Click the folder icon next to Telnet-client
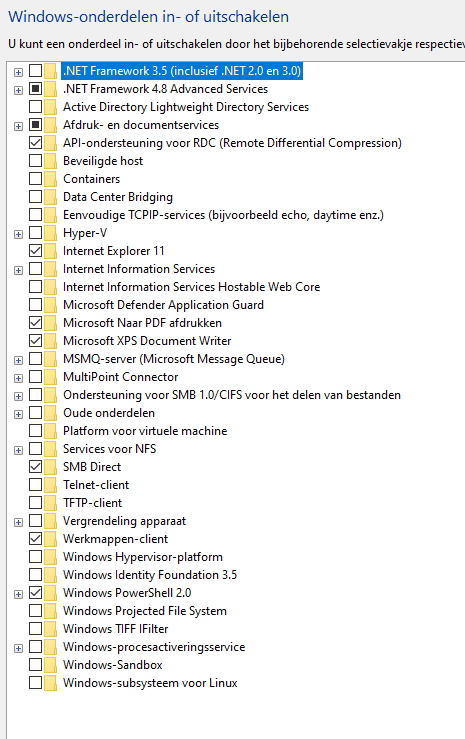465x739 pixels. click(x=50, y=484)
